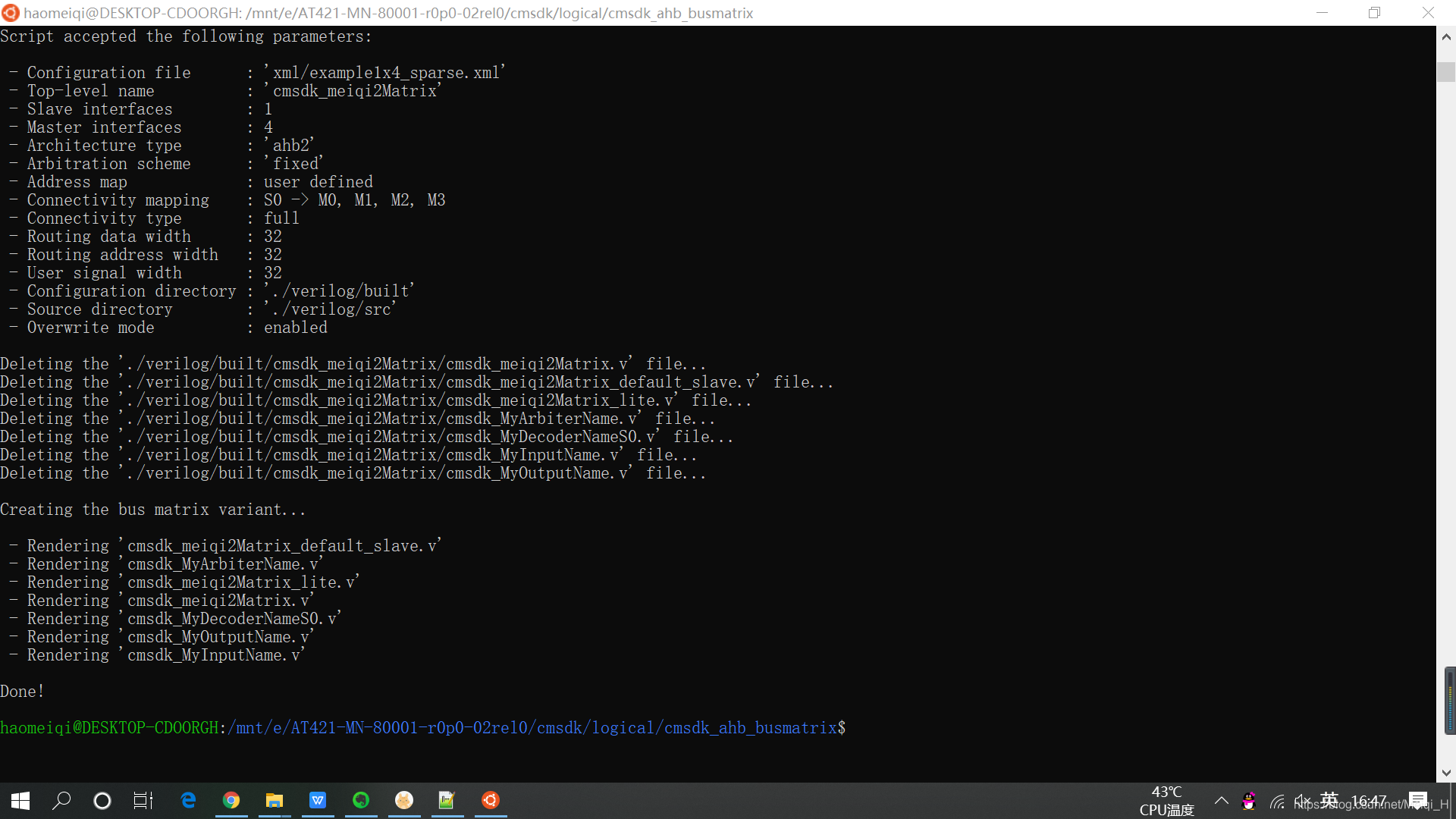Click the 'Master interfaces' label
The width and height of the screenshot is (1456, 819).
105,127
